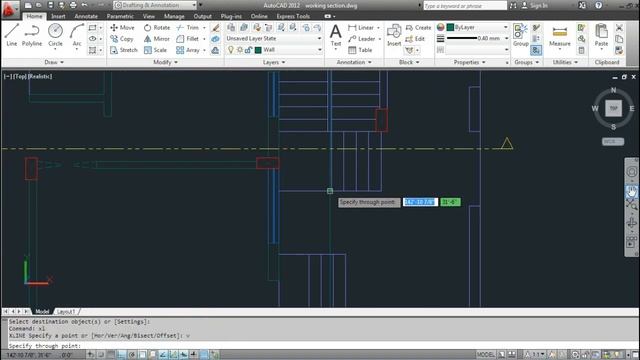
Task: Switch to the Layout1 tab
Action: click(66, 311)
